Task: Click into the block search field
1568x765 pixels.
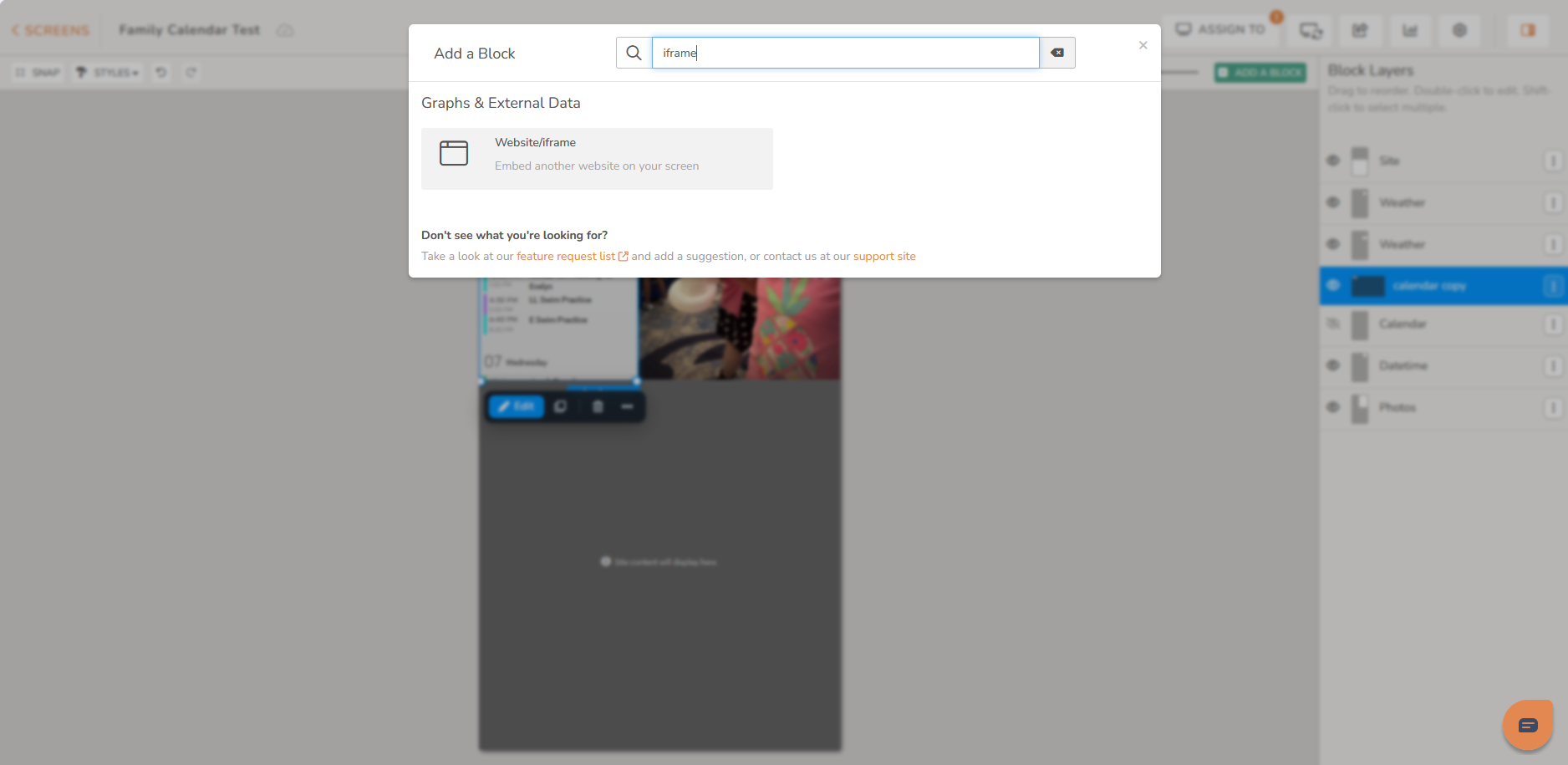Action: (x=845, y=53)
